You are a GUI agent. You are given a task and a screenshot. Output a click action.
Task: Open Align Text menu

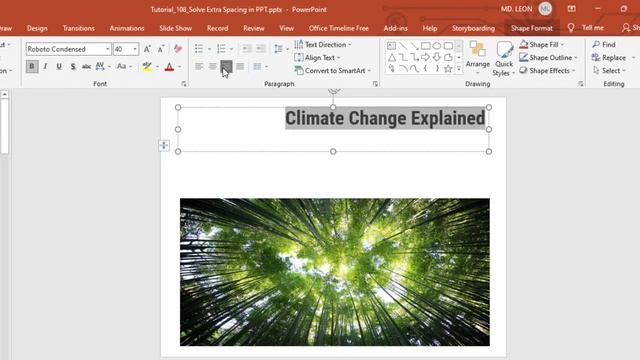[318, 58]
